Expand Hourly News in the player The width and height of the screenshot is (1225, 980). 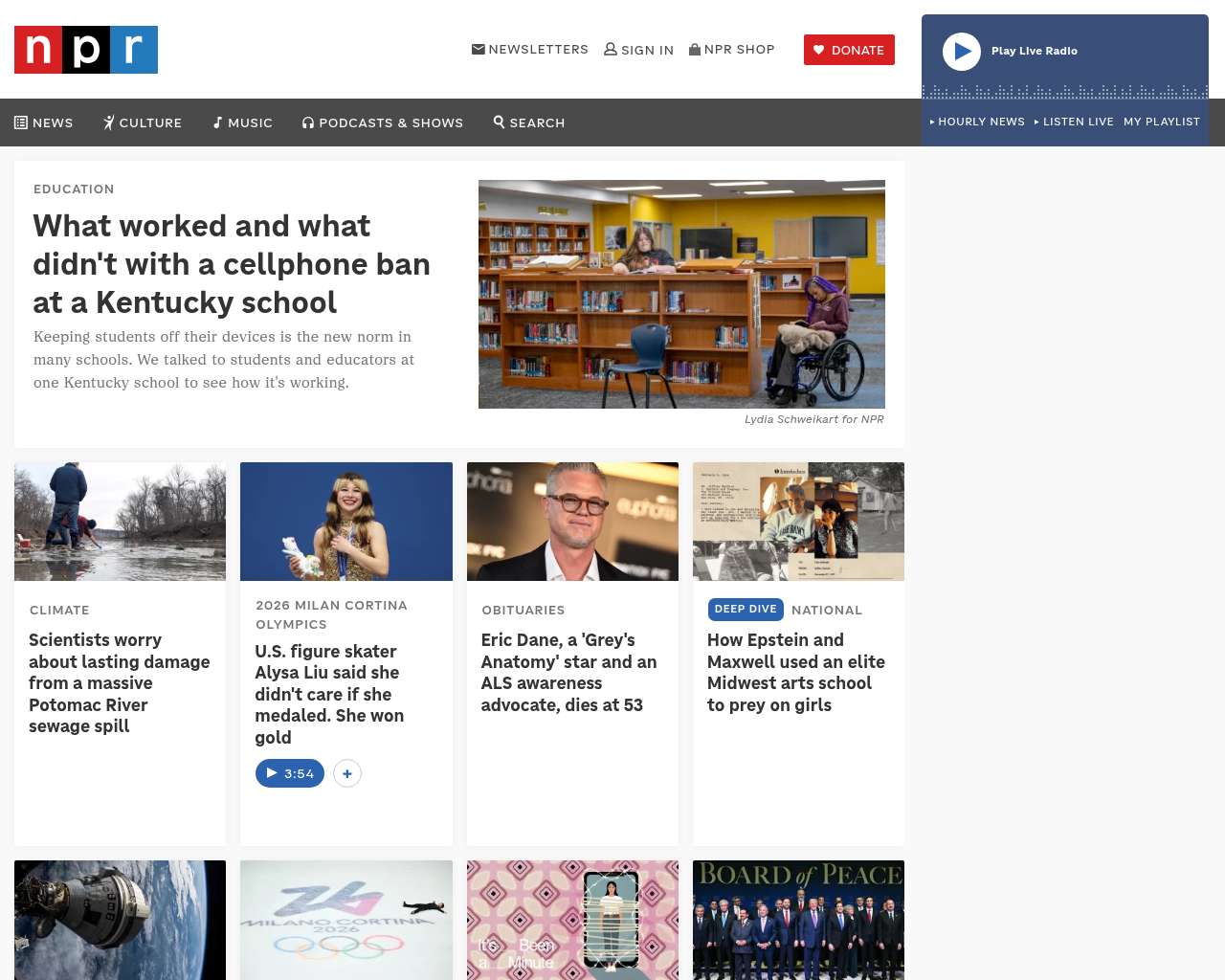[977, 122]
